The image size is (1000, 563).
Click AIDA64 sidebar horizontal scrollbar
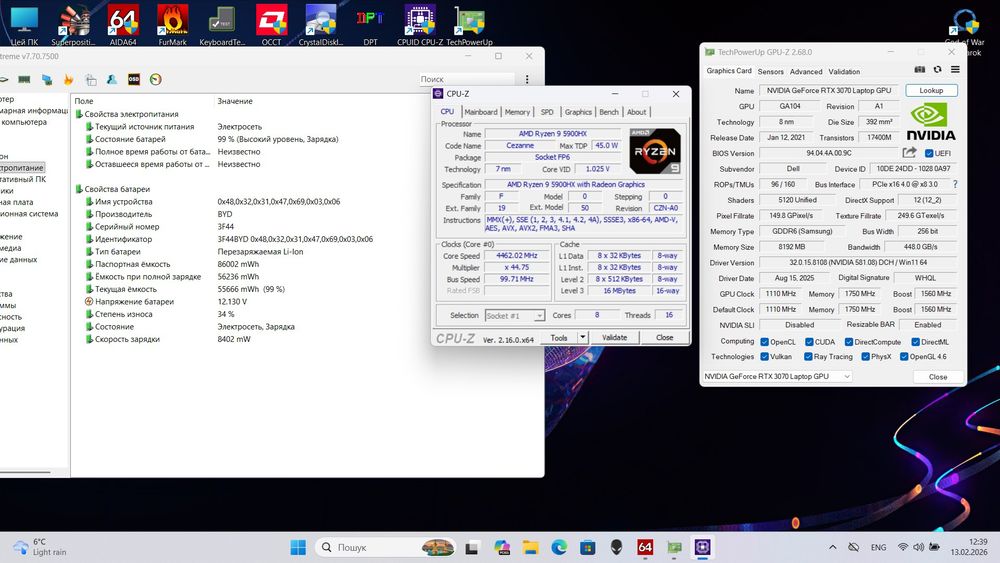pyautogui.click(x=26, y=472)
